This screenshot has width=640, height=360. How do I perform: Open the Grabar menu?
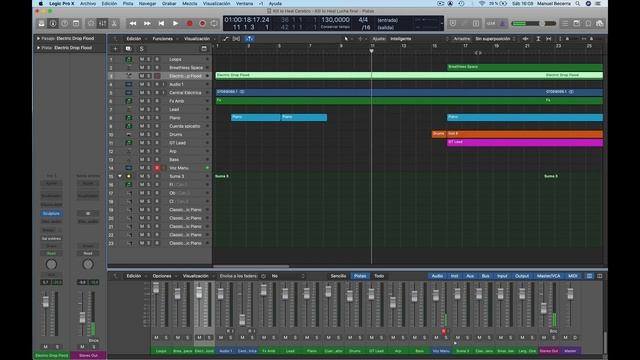169,3
